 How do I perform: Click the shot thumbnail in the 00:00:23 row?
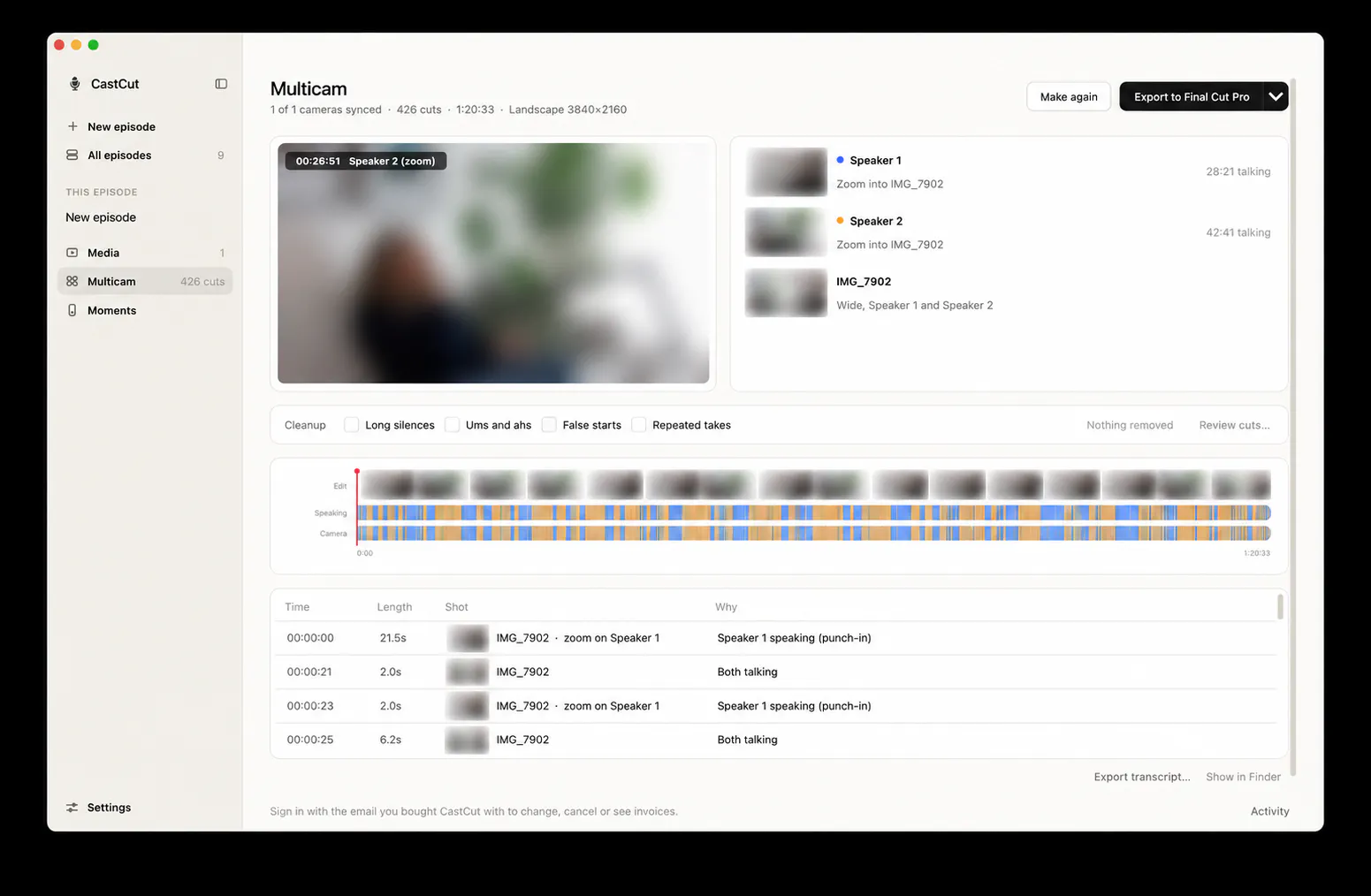coord(467,706)
